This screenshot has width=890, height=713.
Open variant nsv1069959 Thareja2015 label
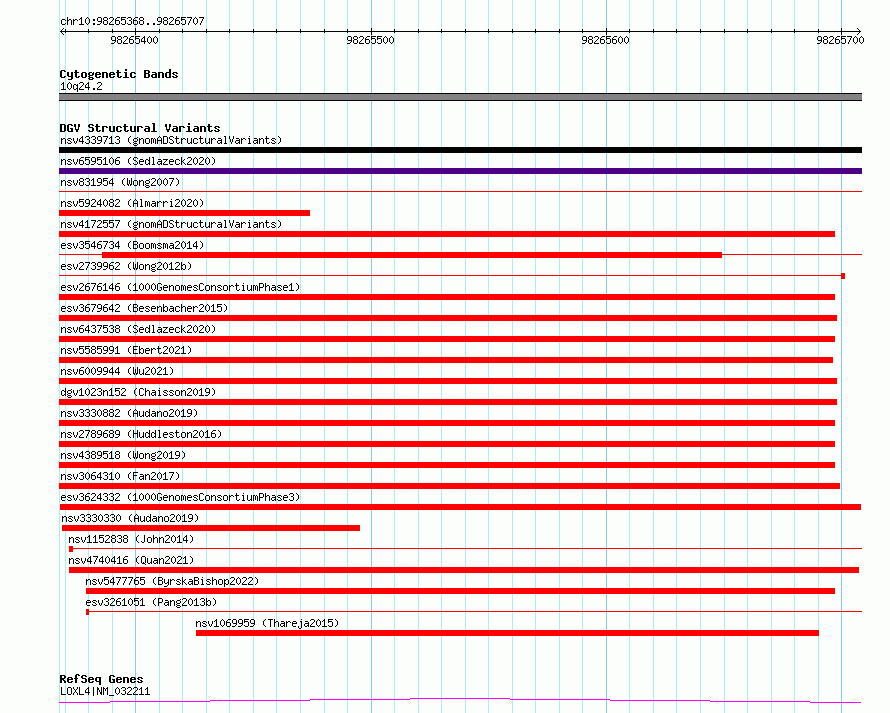pos(267,623)
